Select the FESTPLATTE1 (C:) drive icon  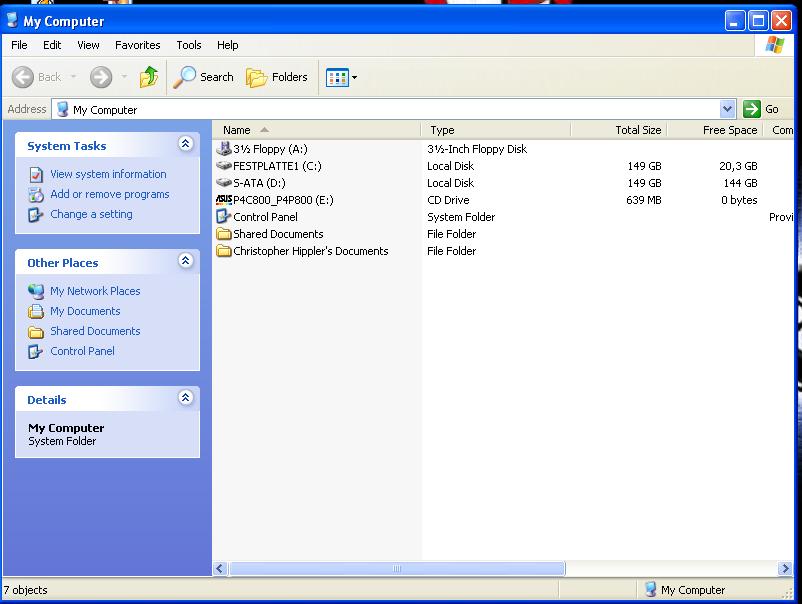(224, 165)
